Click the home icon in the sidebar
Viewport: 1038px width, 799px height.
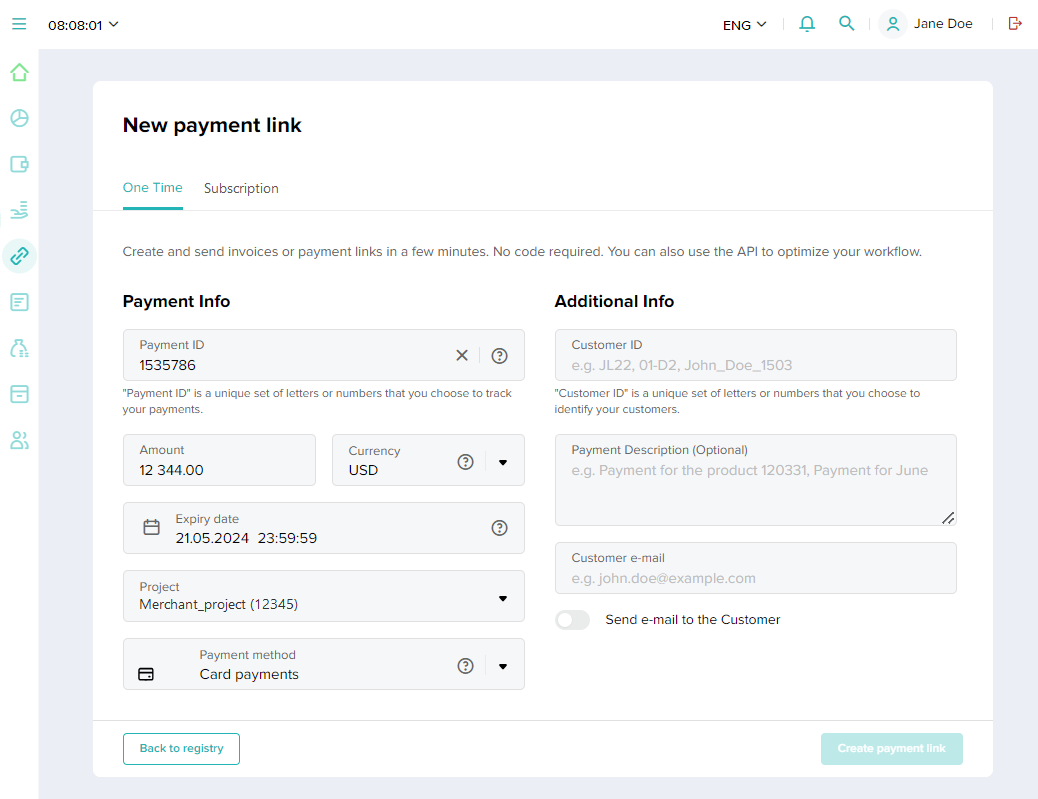pyautogui.click(x=19, y=72)
